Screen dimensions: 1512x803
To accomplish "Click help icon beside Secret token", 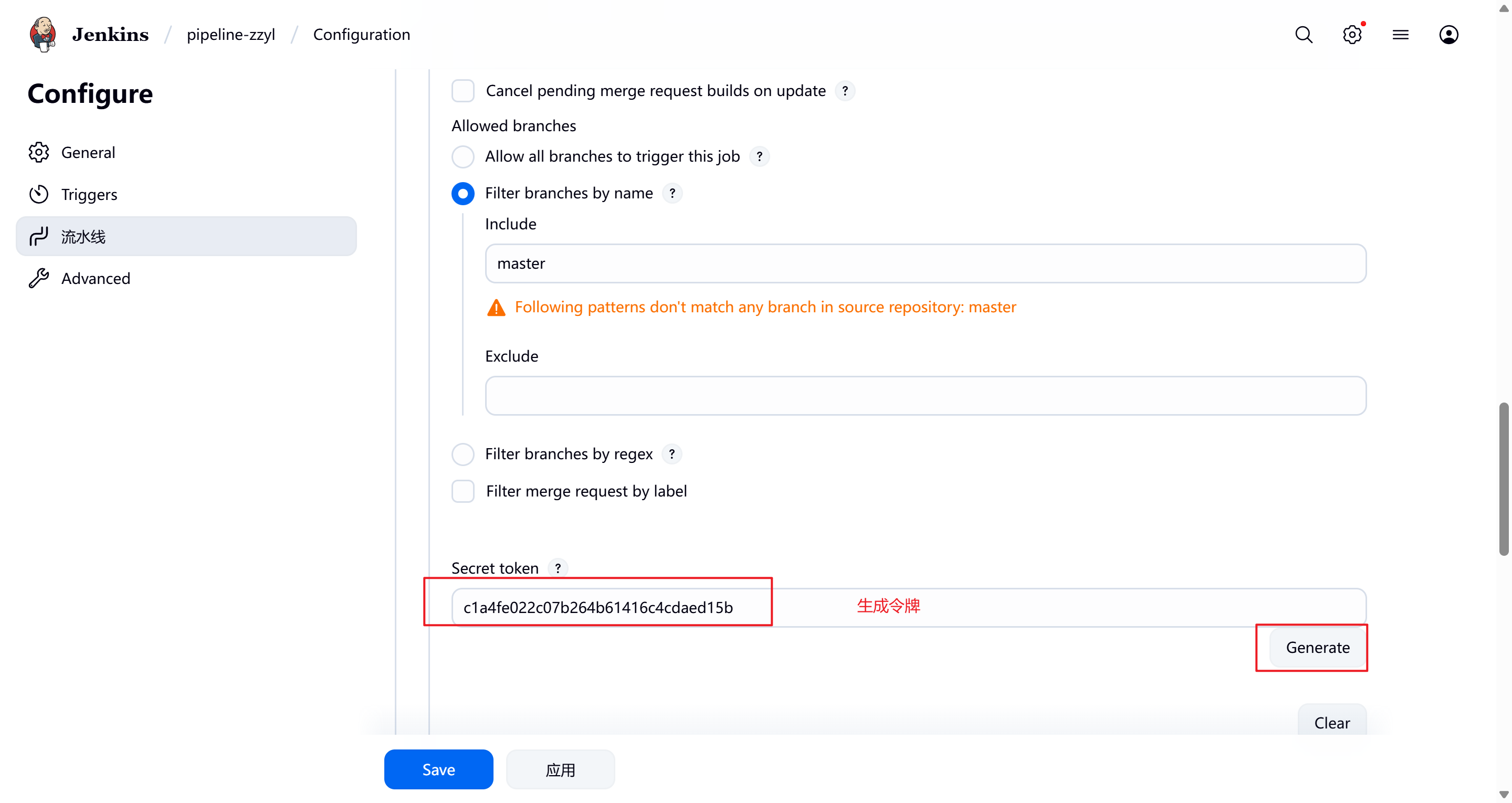I will point(558,568).
